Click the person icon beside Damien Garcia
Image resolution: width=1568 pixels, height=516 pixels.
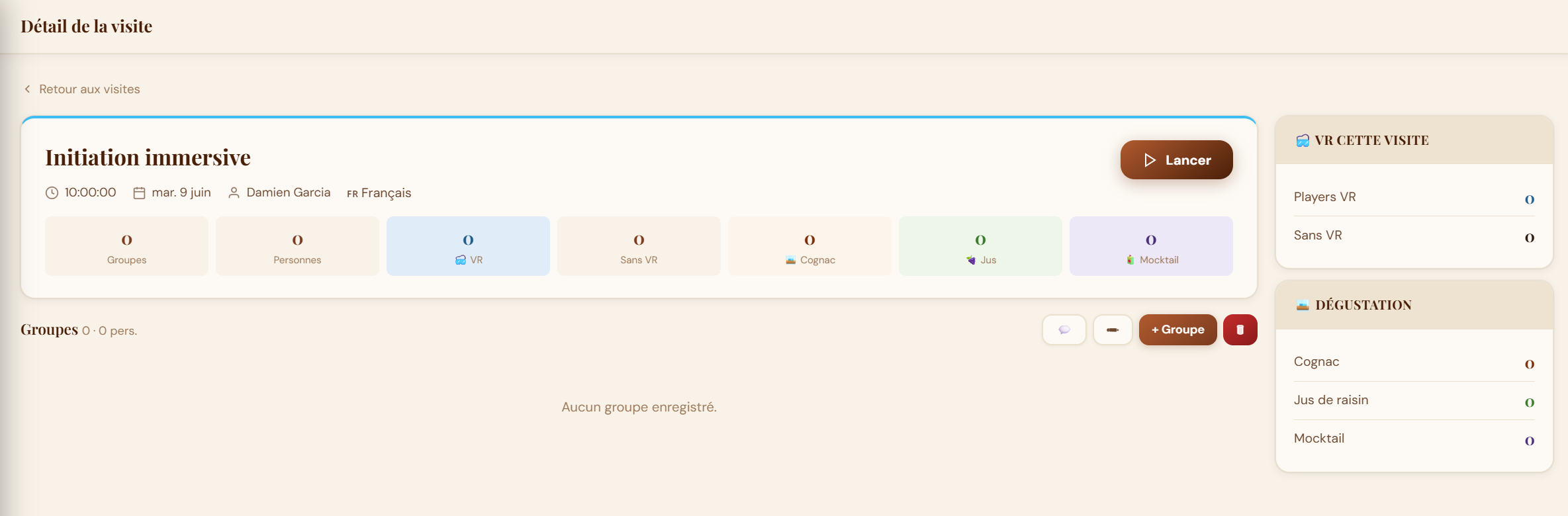pos(234,193)
